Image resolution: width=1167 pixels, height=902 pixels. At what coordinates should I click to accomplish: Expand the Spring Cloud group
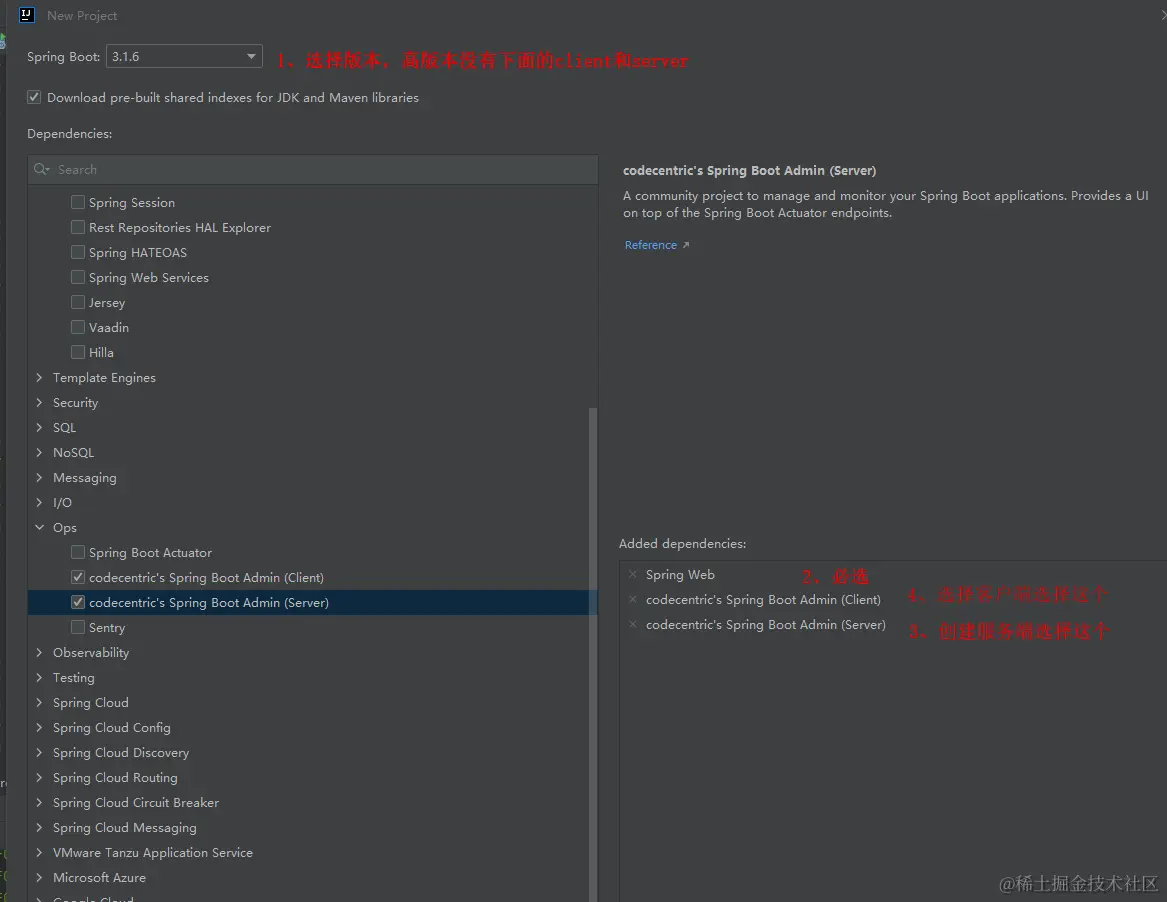pyautogui.click(x=39, y=702)
